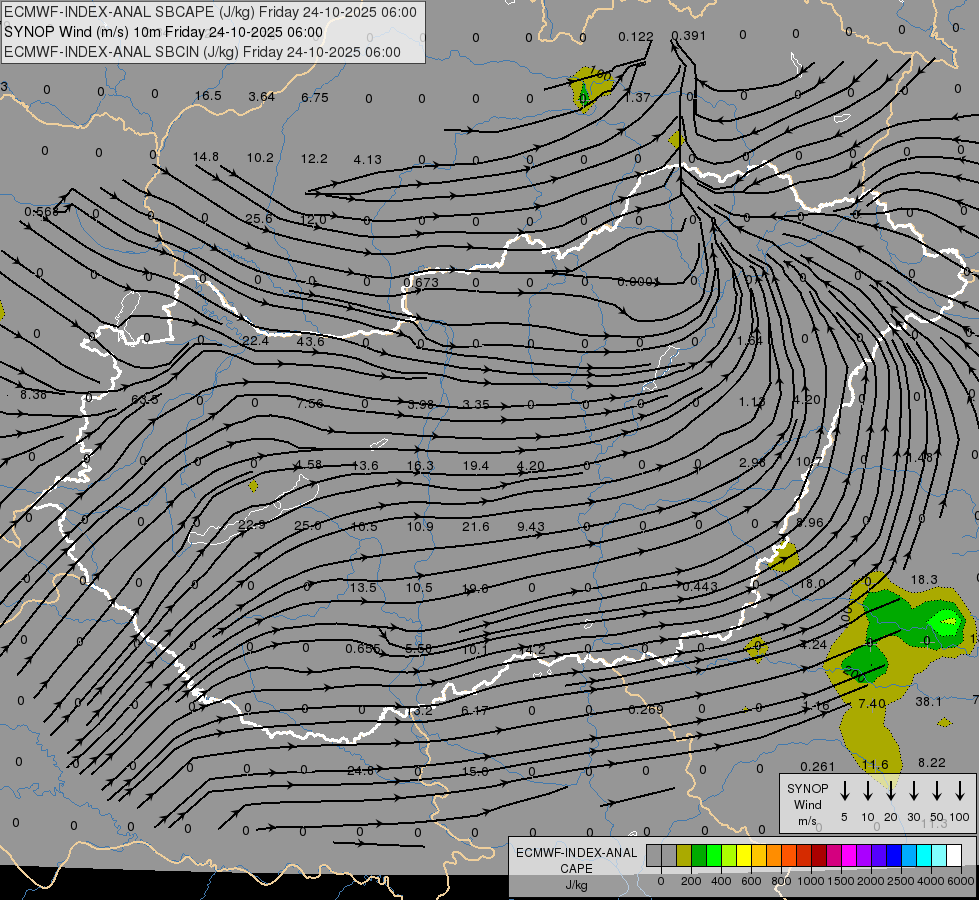Click the 24.8 value on the map
The height and width of the screenshot is (900, 979).
tap(360, 771)
